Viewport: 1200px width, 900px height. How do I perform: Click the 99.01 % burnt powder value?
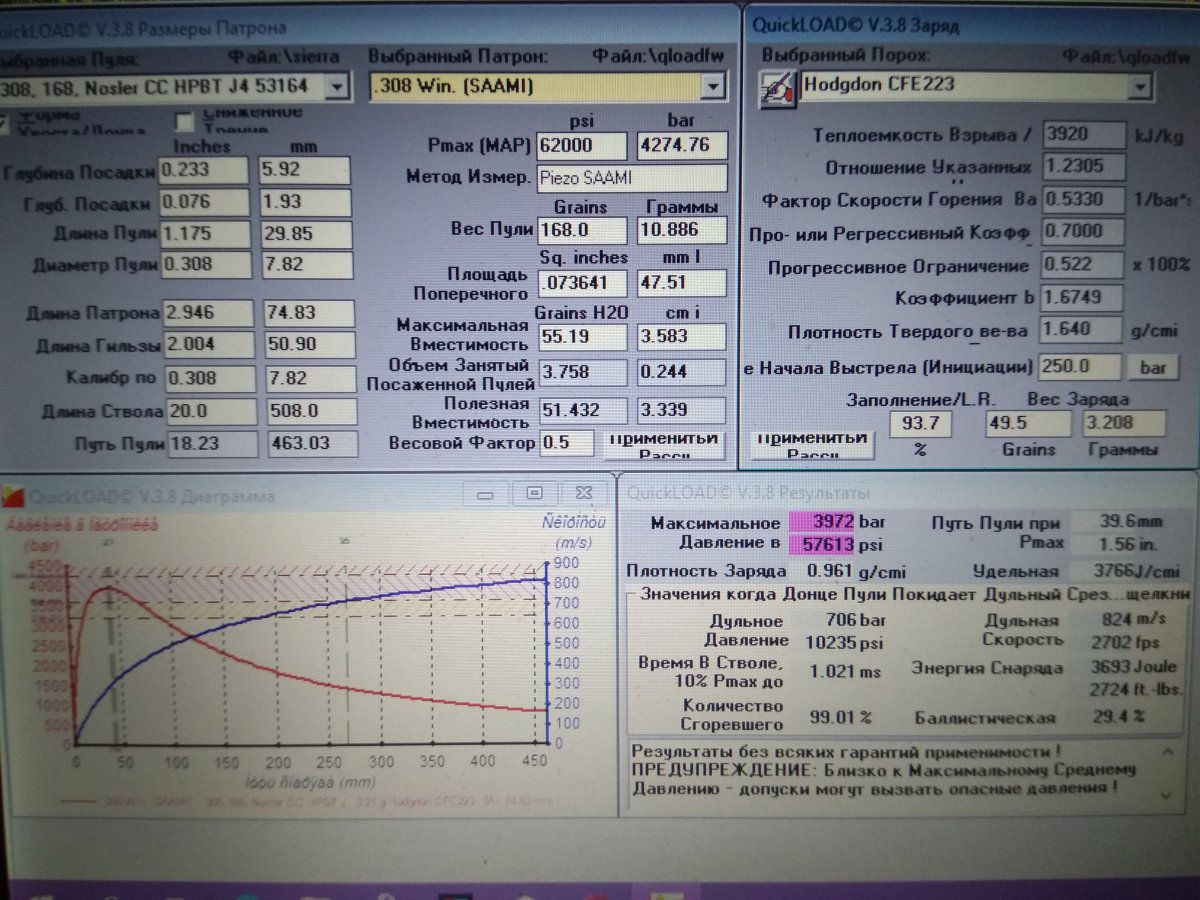(x=841, y=717)
